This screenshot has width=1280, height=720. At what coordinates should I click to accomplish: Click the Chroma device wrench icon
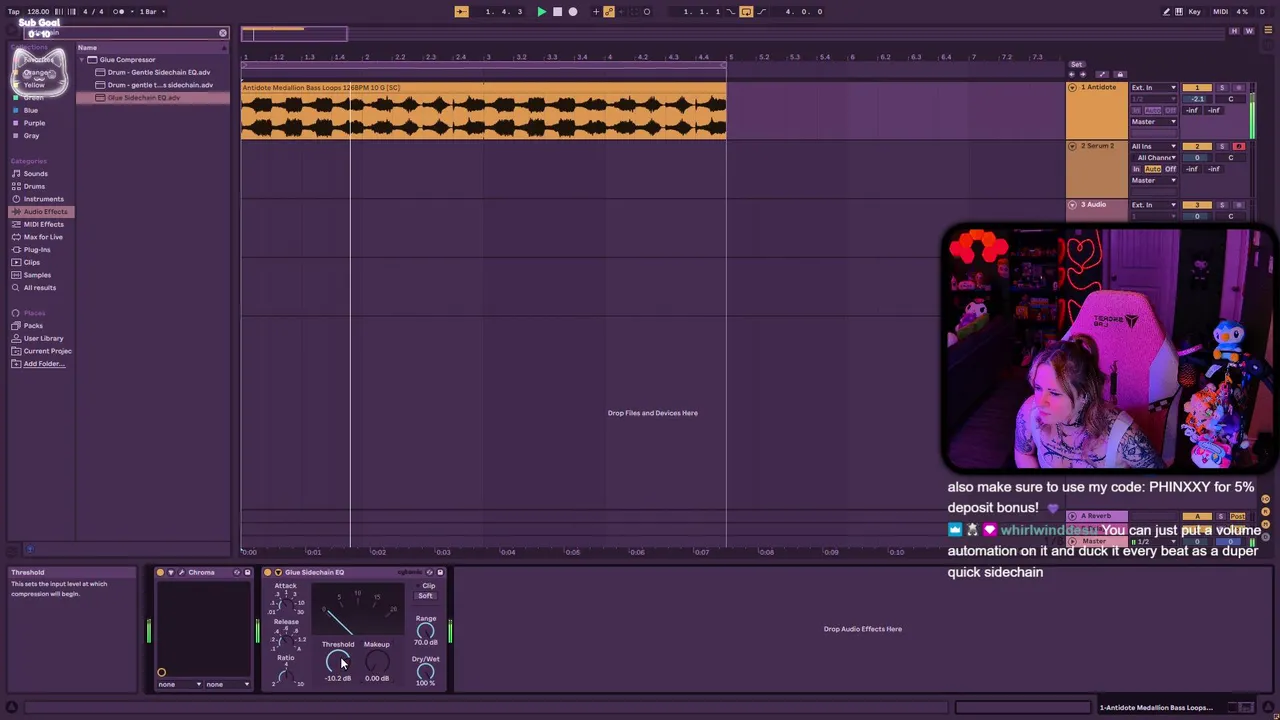pos(181,573)
